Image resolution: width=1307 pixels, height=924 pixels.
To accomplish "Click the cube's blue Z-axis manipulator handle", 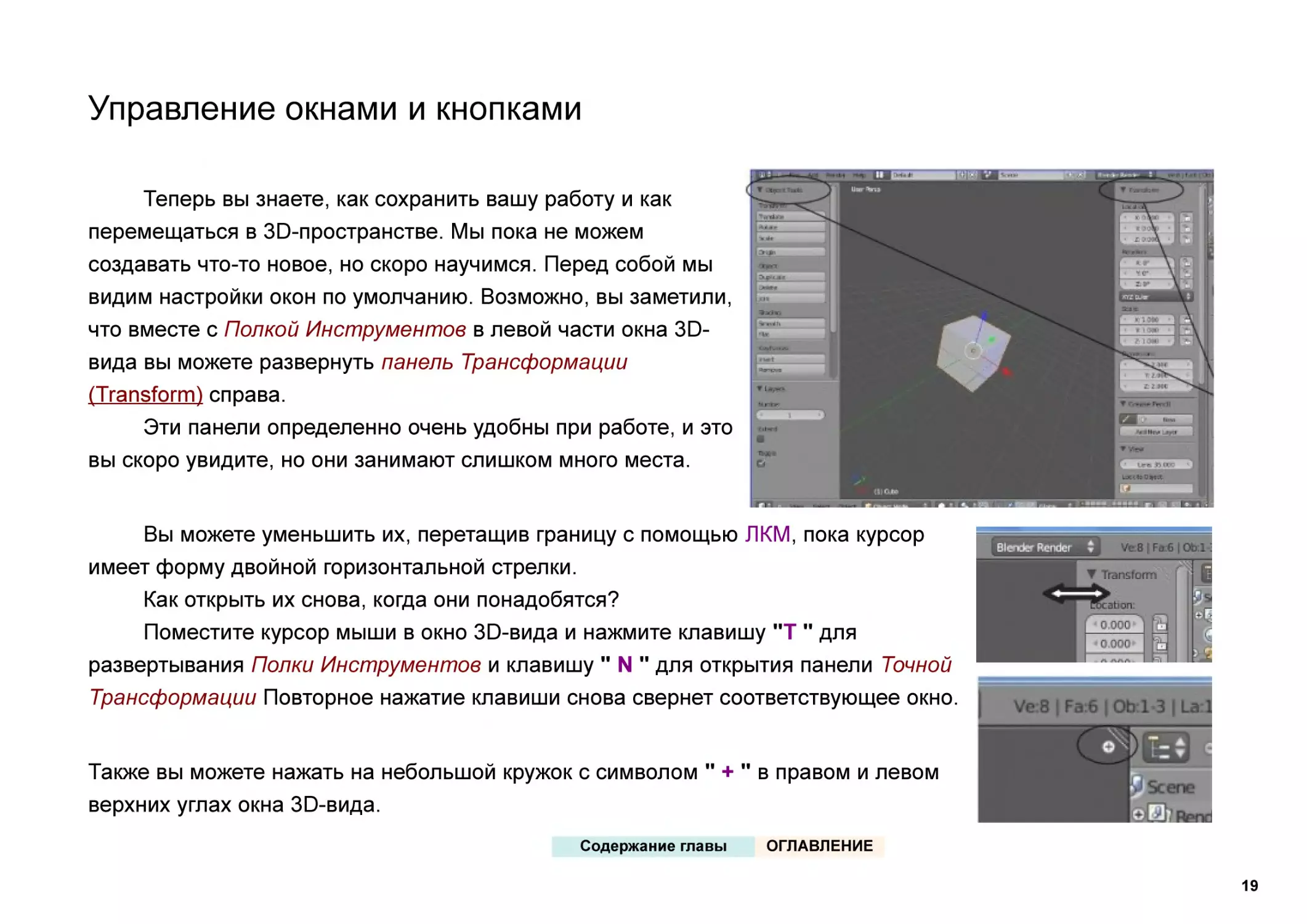I will pyautogui.click(x=984, y=315).
